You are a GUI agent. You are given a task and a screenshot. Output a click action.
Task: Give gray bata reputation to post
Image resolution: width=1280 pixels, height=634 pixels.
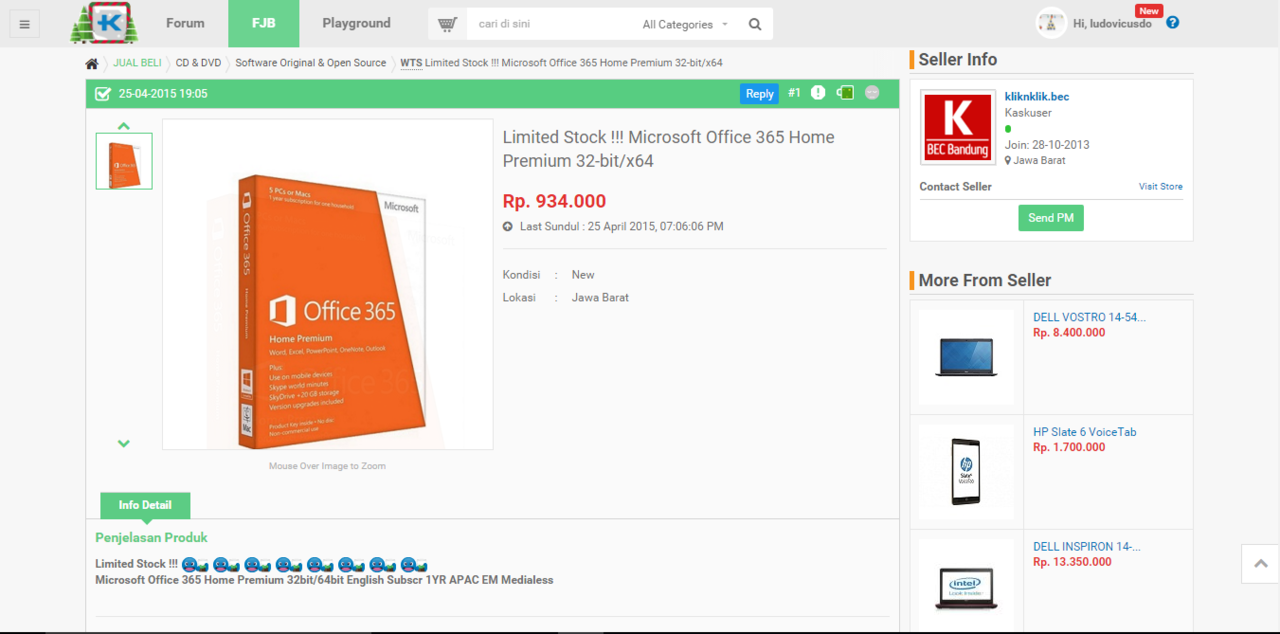[872, 93]
